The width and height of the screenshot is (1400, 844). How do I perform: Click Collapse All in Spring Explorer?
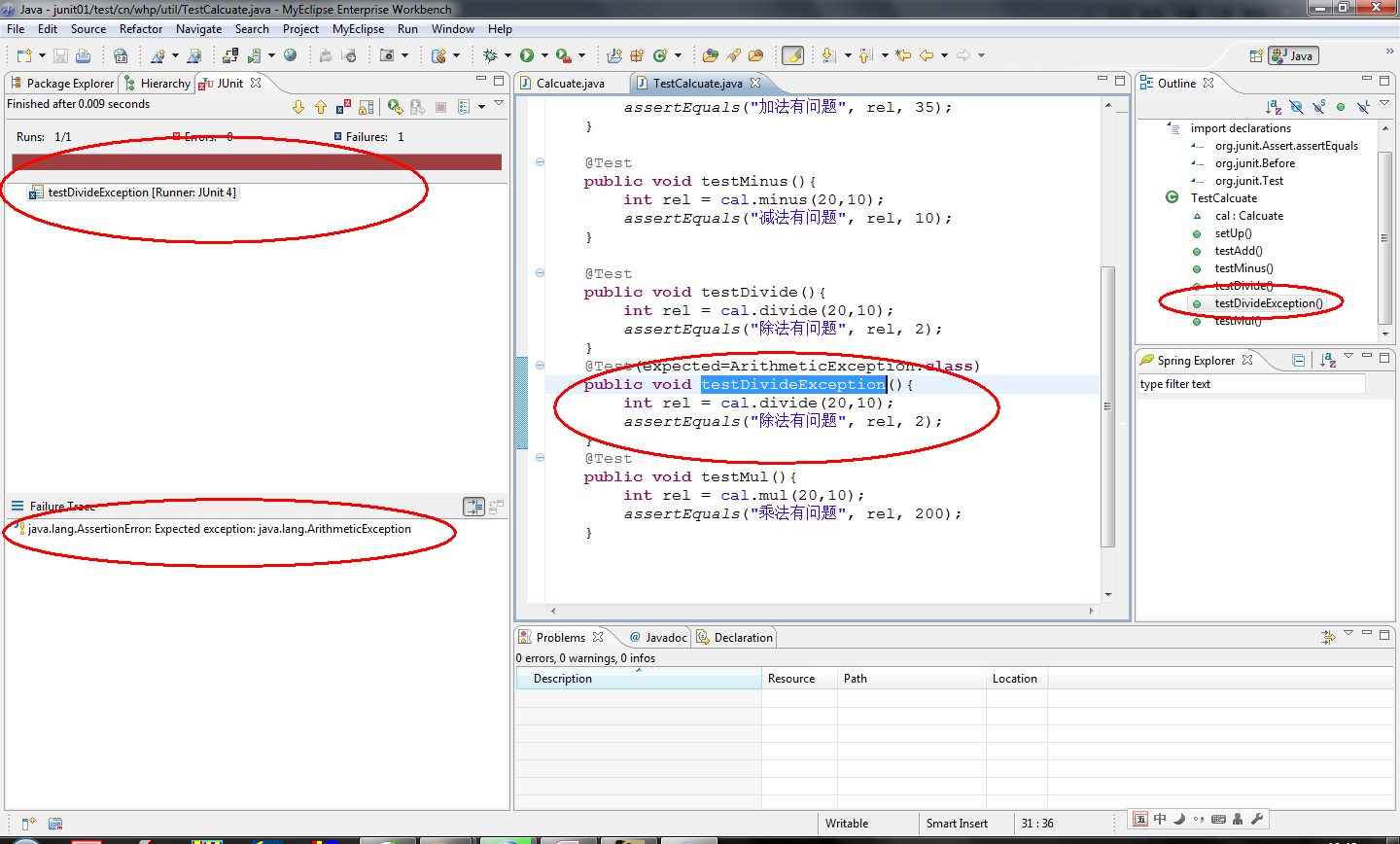click(1298, 360)
